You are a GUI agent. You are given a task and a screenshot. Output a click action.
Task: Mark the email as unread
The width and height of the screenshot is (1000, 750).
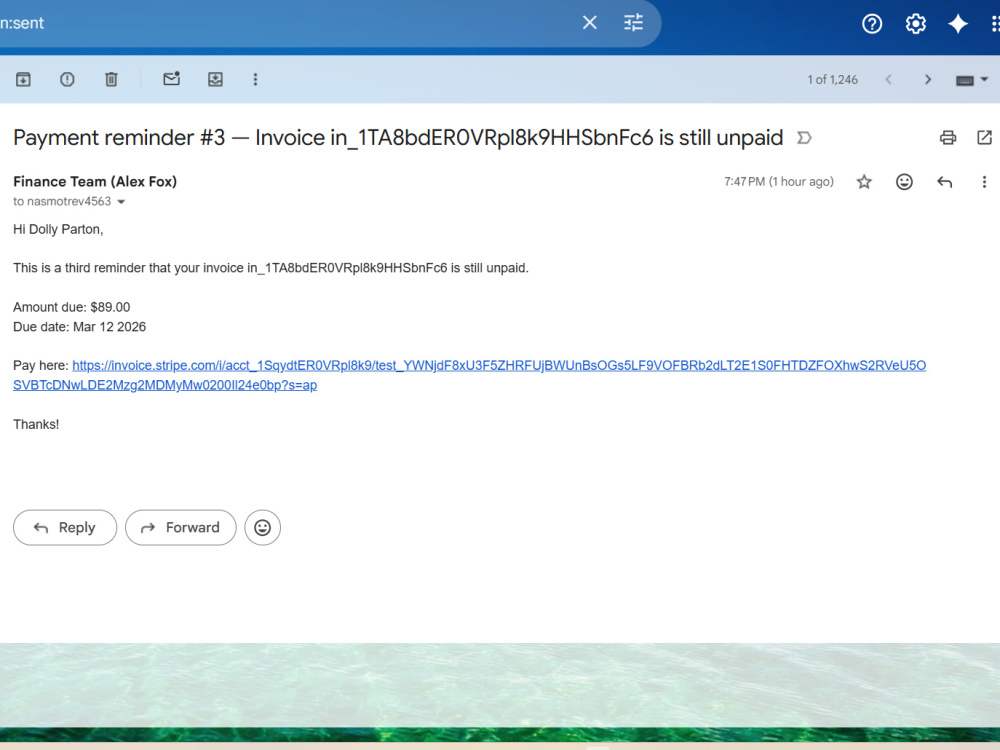pyautogui.click(x=172, y=78)
